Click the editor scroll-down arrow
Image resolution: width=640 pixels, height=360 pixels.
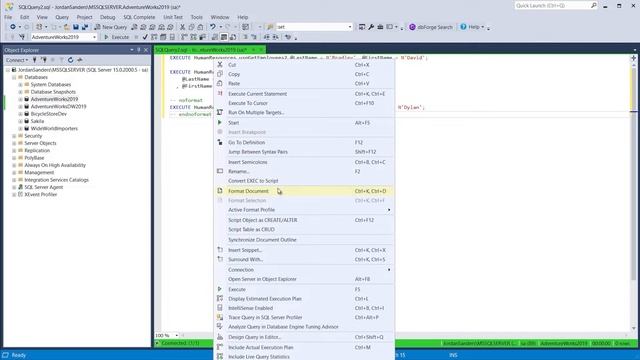[633, 328]
